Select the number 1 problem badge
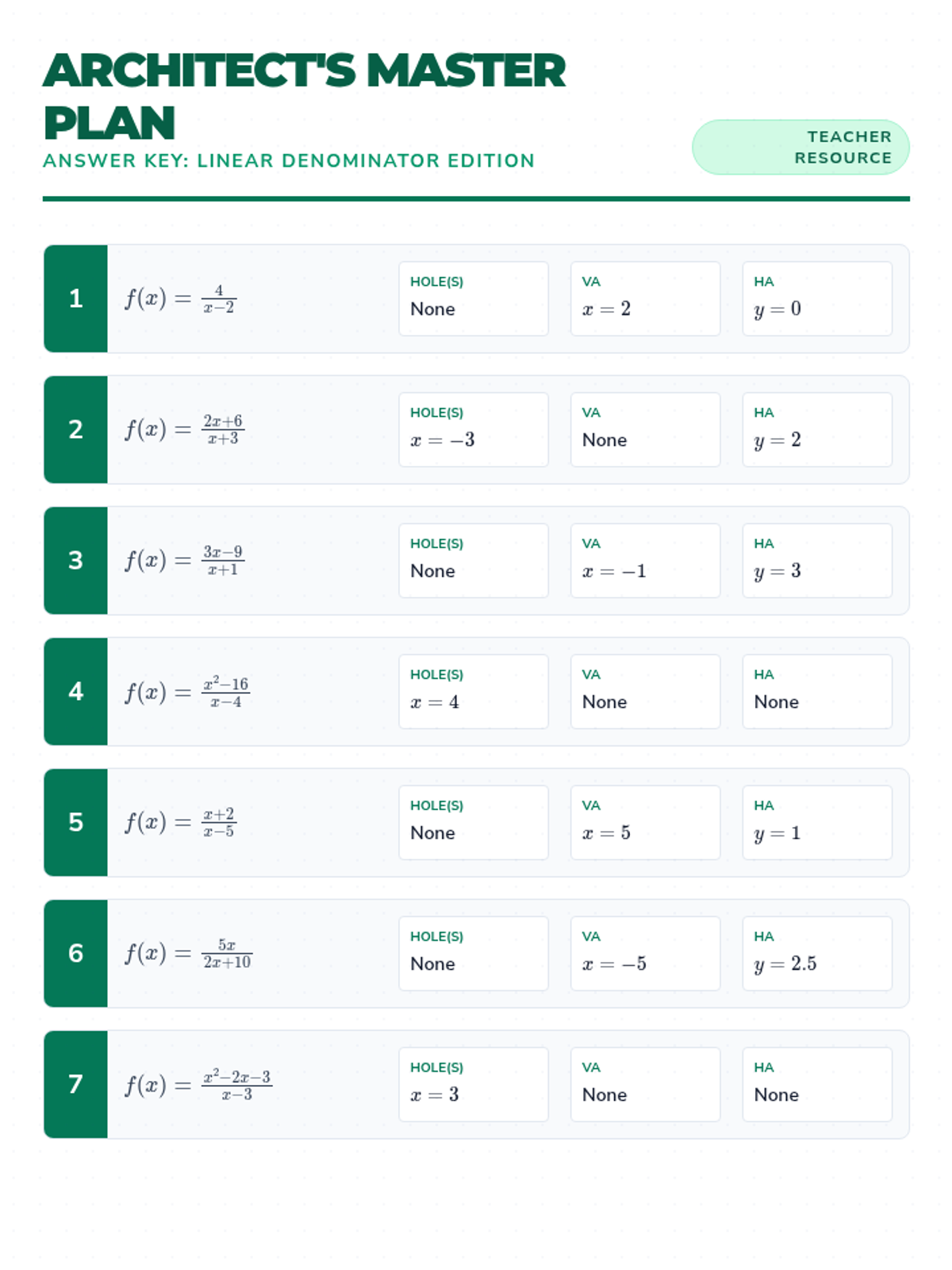The image size is (952, 1270). [x=75, y=298]
